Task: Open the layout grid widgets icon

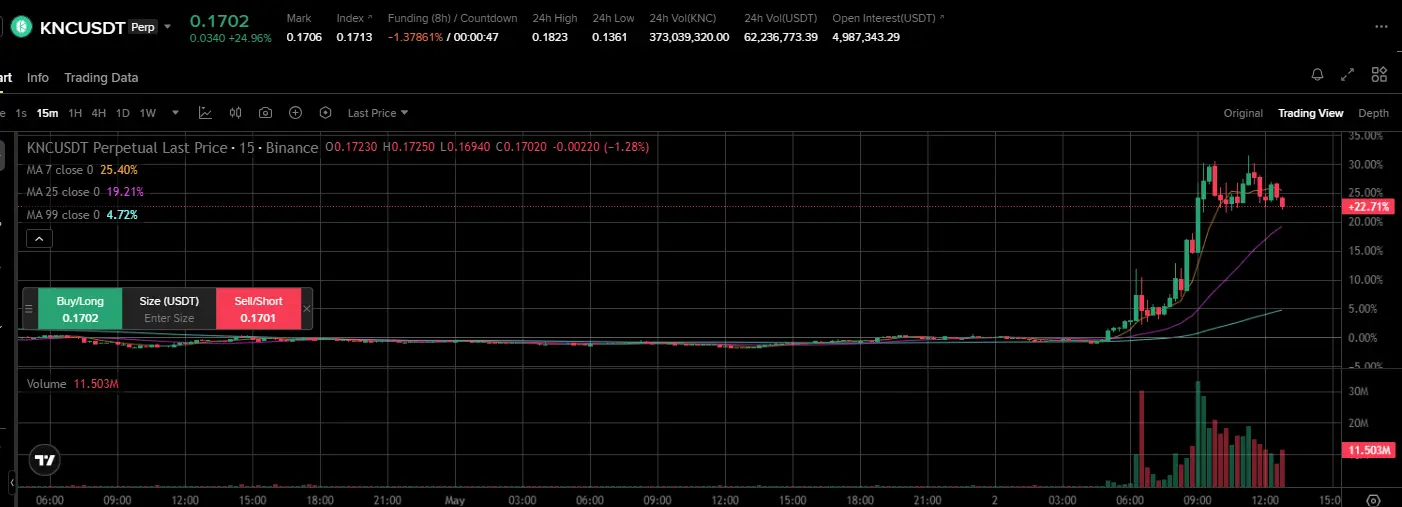Action: coord(1379,74)
